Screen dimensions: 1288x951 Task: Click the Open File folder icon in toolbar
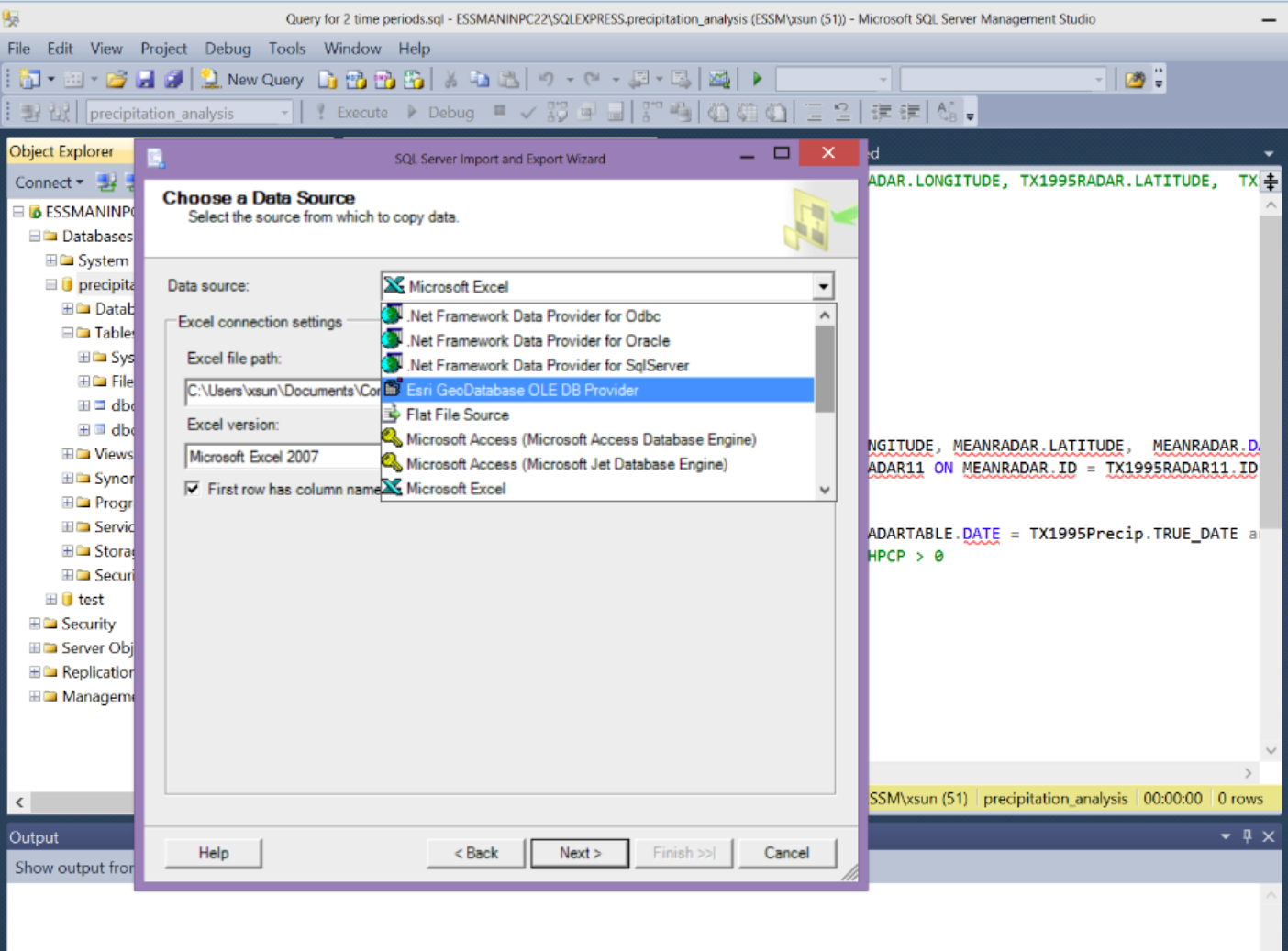tap(117, 80)
